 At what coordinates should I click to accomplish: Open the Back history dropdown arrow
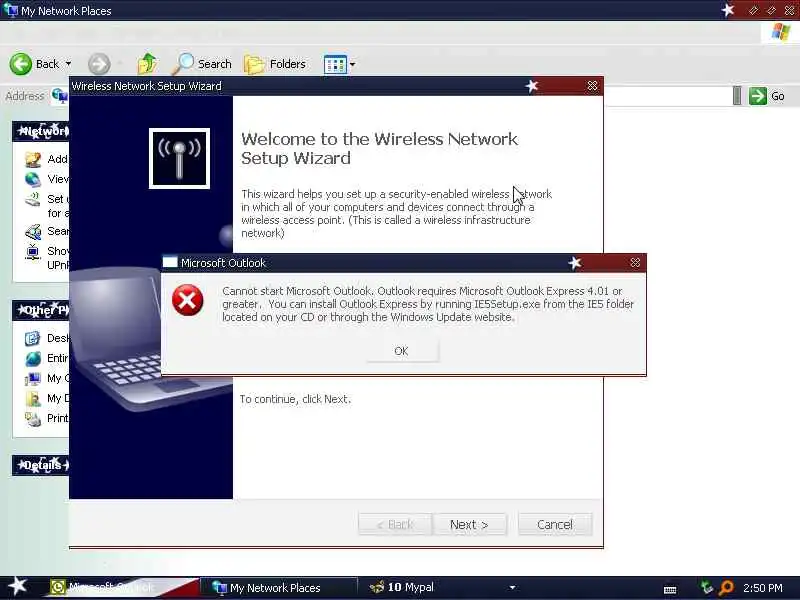click(68, 64)
